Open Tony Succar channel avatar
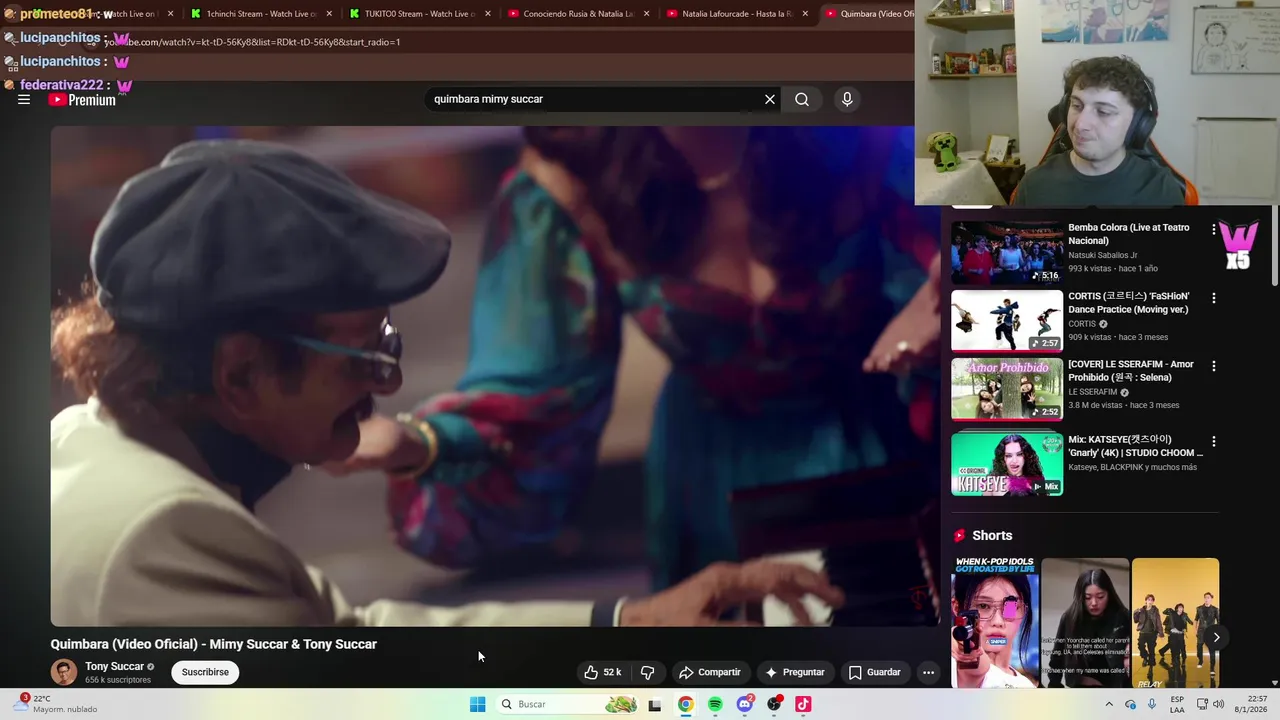 click(x=64, y=672)
